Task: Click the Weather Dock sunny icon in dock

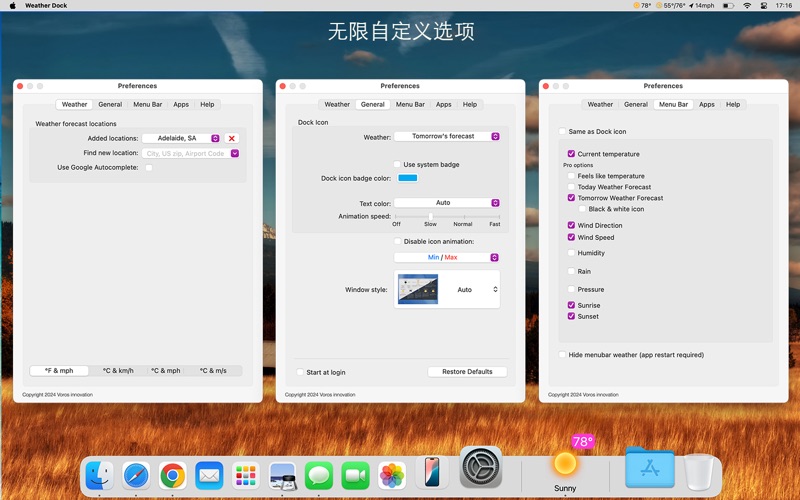Action: [x=565, y=463]
